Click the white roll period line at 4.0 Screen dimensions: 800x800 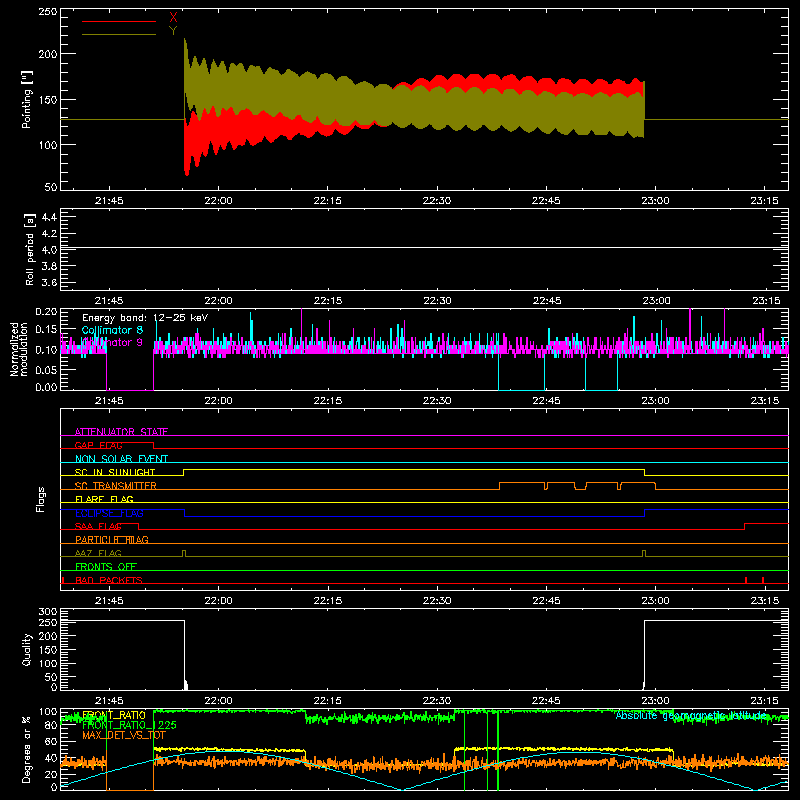tap(424, 247)
